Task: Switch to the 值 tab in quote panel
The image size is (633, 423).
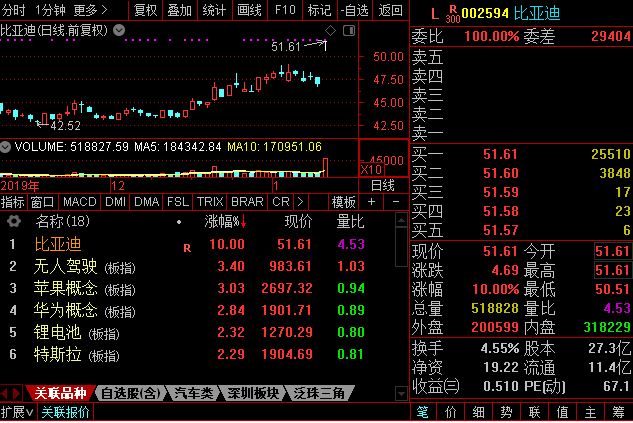Action: pos(562,412)
